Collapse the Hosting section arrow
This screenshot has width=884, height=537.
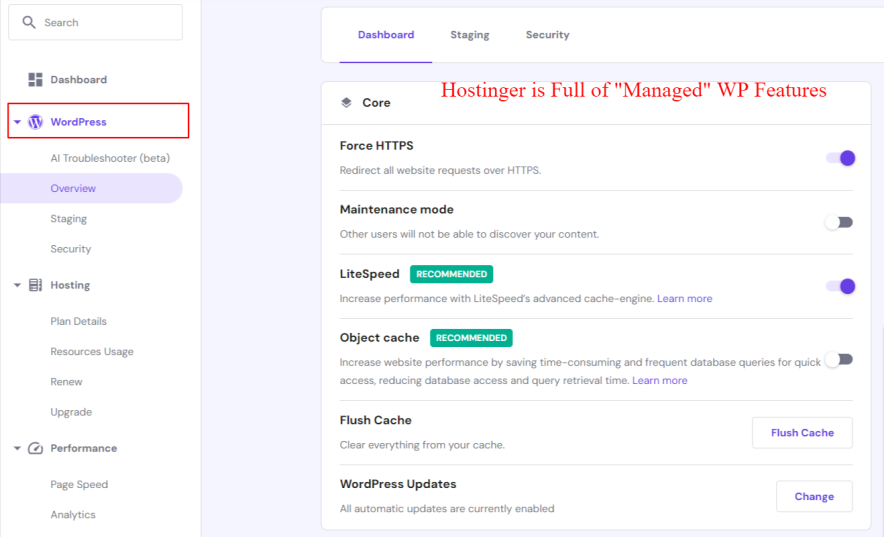[17, 285]
